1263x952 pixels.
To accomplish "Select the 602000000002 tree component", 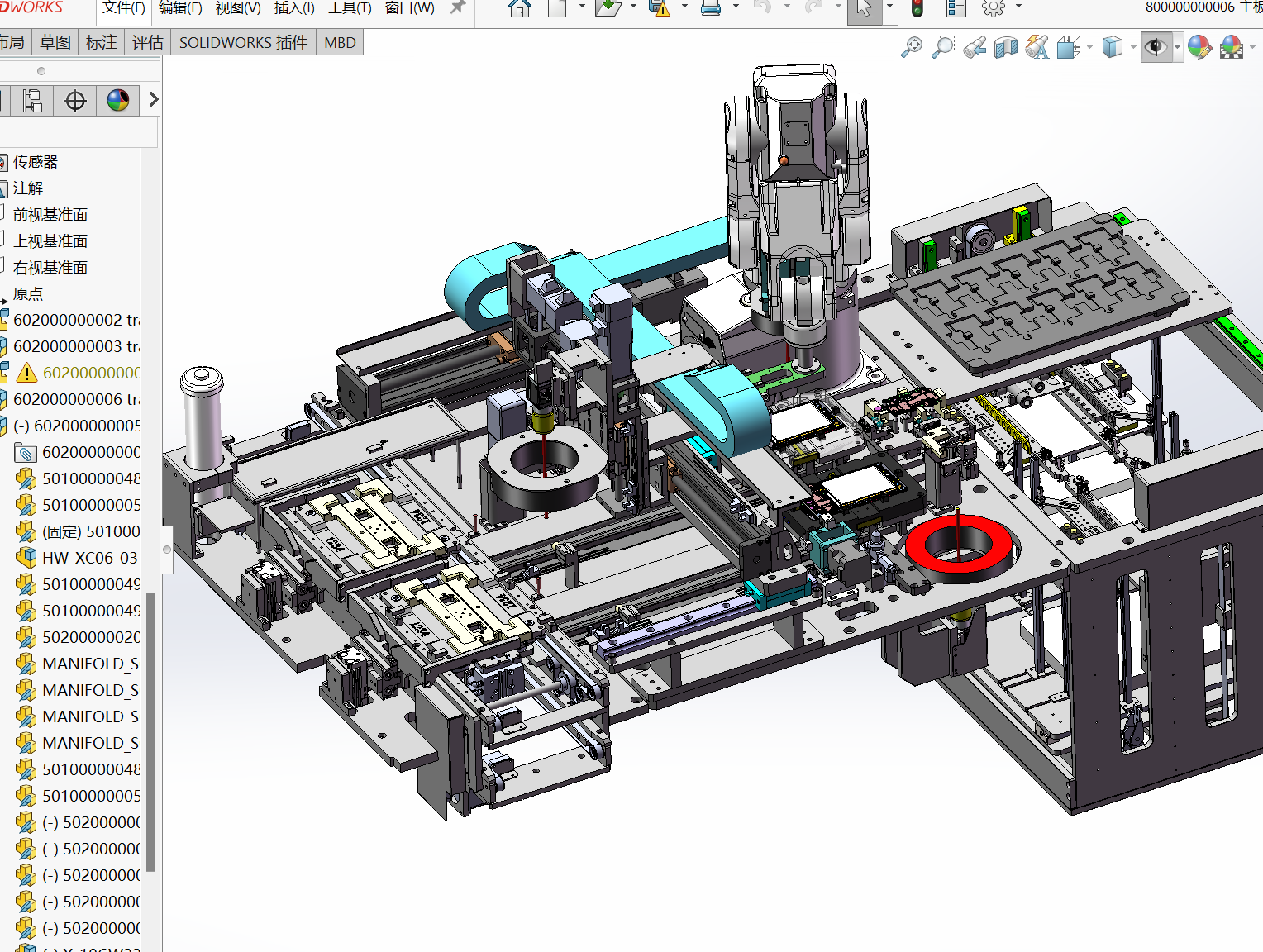I will [x=76, y=320].
